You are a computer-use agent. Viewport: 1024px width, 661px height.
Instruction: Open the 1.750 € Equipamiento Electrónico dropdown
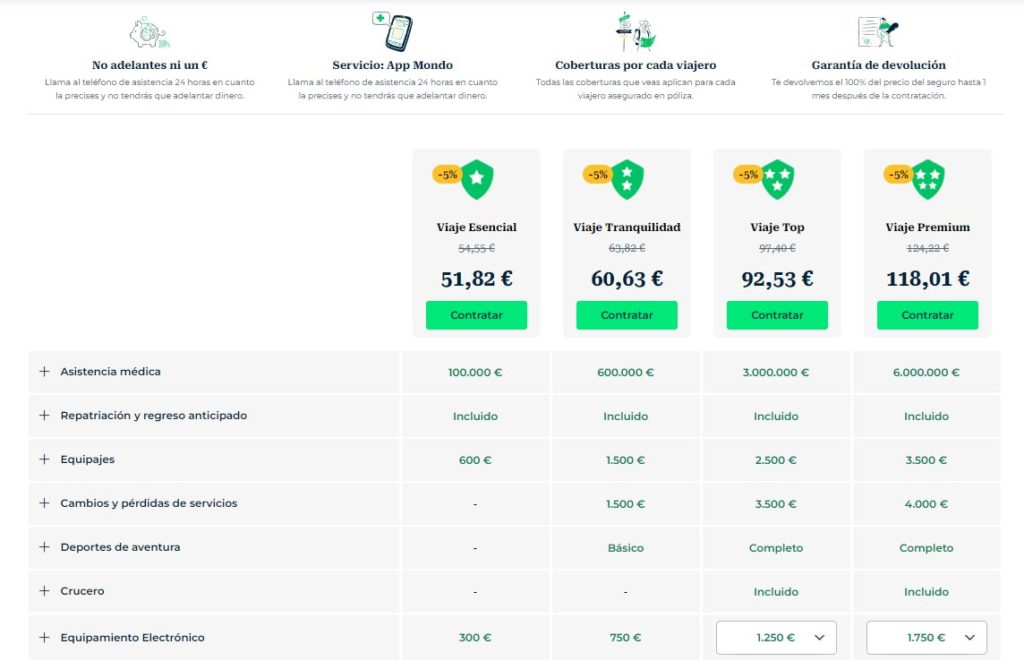tap(926, 638)
